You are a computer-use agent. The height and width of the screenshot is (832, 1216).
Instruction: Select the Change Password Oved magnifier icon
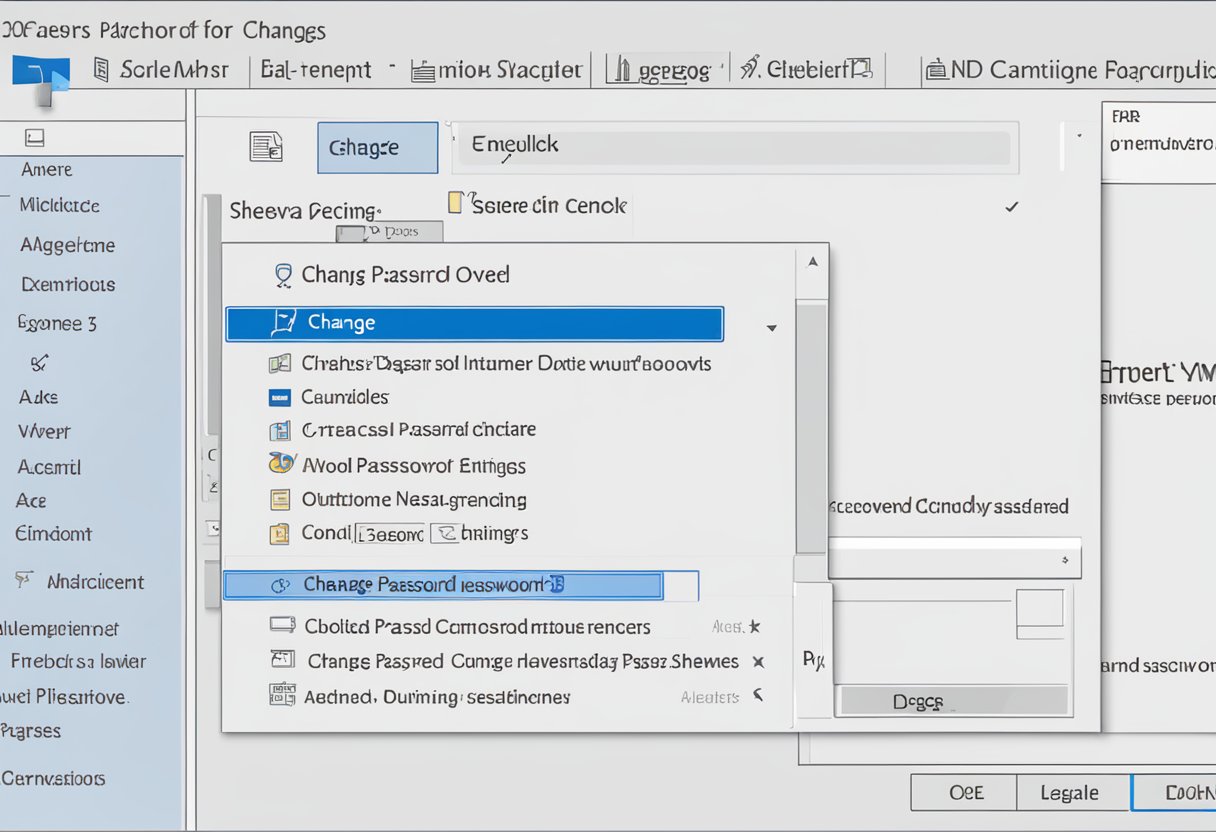click(x=283, y=274)
